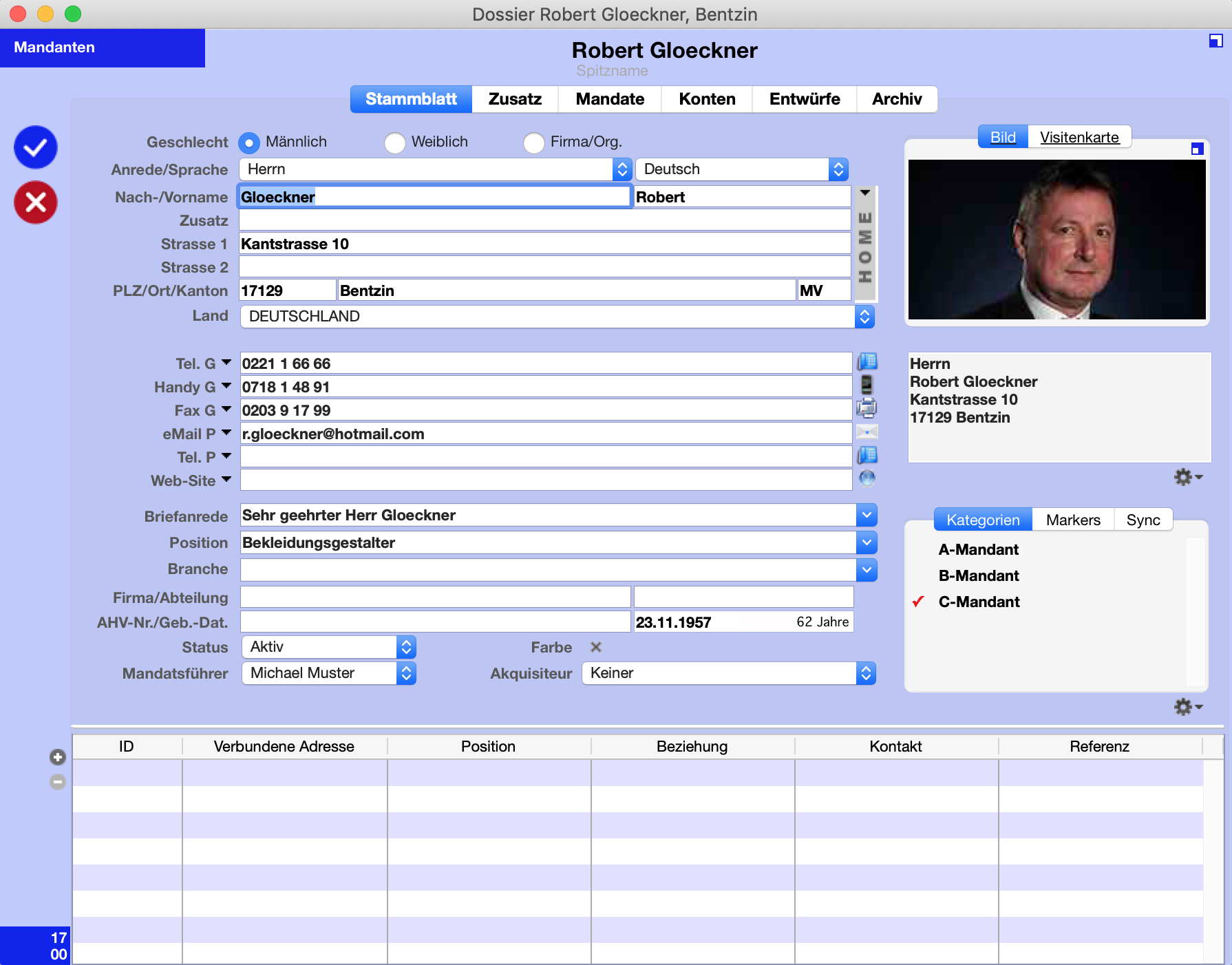1232x965 pixels.
Task: Open the Handy G label type menu
Action: 226,385
